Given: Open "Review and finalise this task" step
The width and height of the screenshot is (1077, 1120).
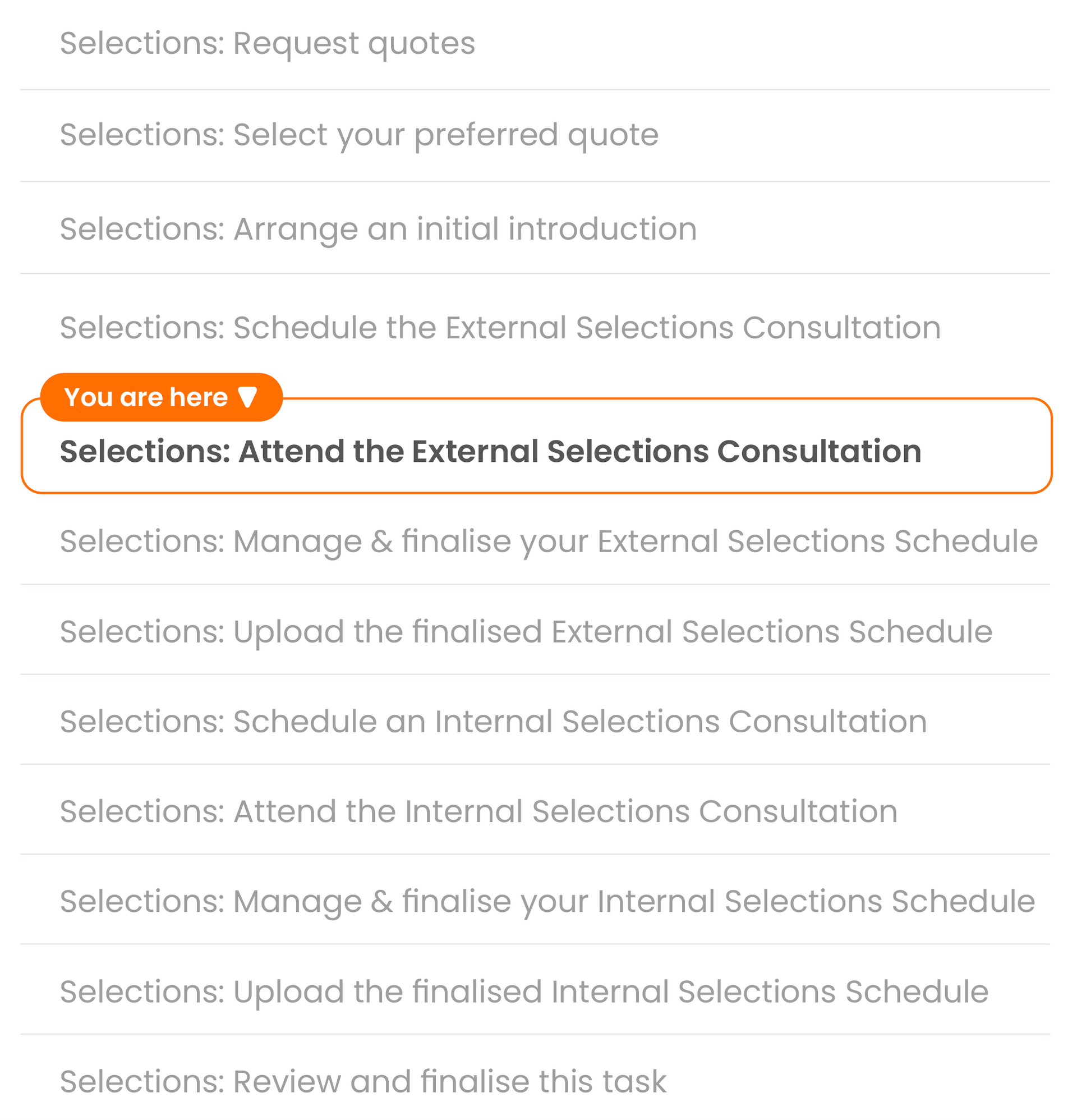Looking at the screenshot, I should (363, 1081).
